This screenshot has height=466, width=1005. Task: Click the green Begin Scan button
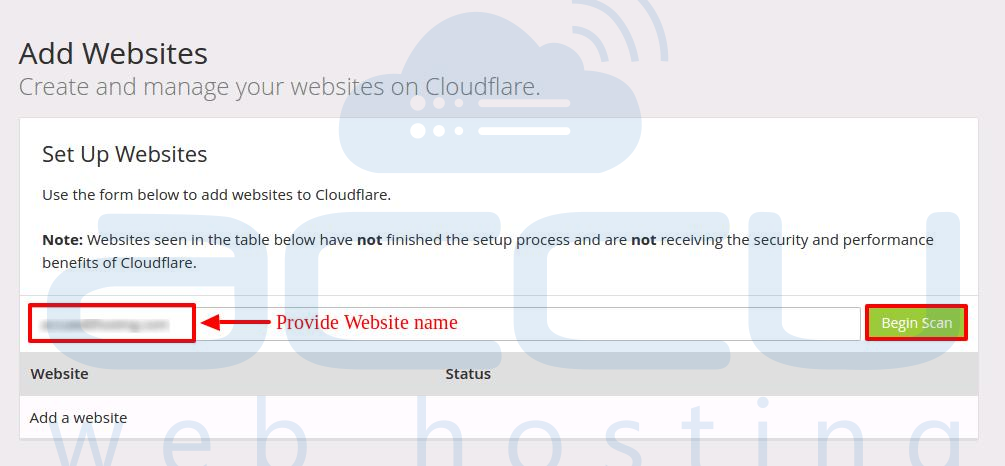pyautogui.click(x=916, y=323)
